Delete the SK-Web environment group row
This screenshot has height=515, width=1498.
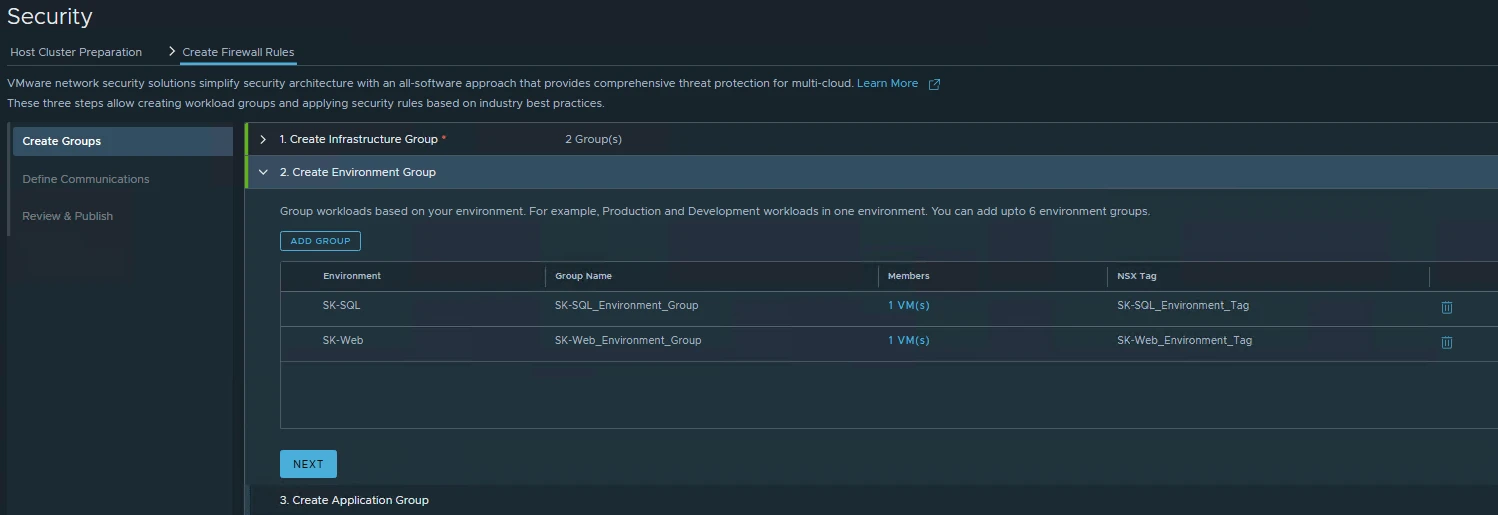[x=1446, y=342]
